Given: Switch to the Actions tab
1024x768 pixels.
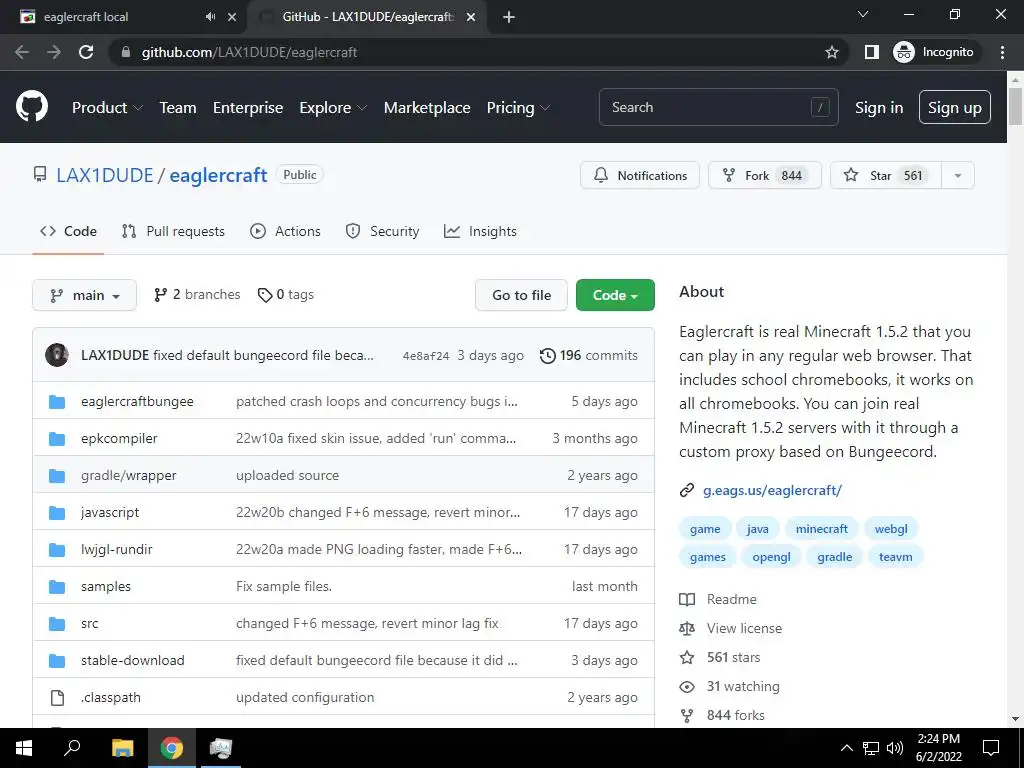Looking at the screenshot, I should 285,231.
